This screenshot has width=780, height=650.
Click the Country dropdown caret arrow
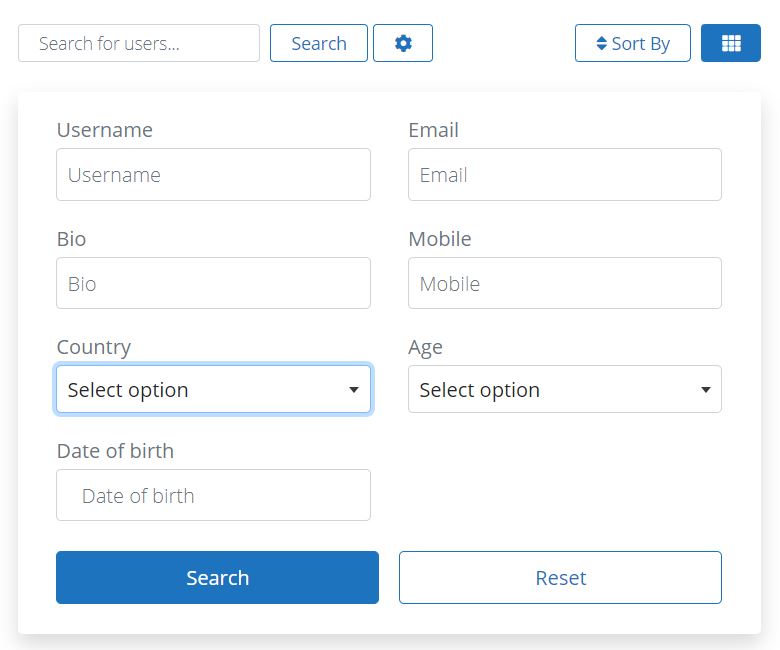click(354, 389)
